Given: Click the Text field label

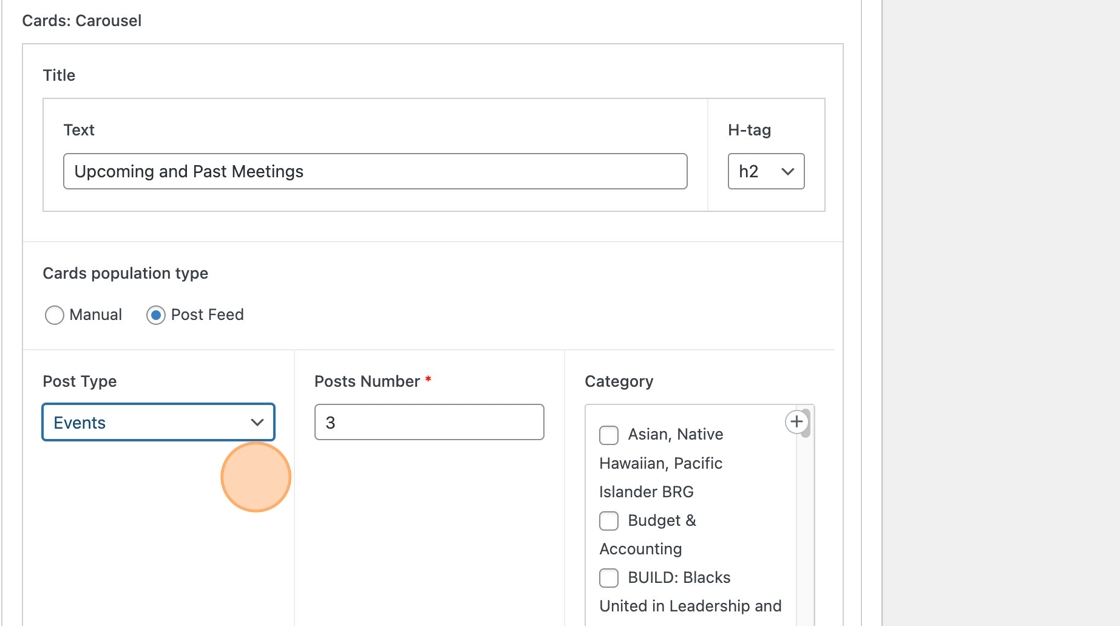Looking at the screenshot, I should point(79,130).
